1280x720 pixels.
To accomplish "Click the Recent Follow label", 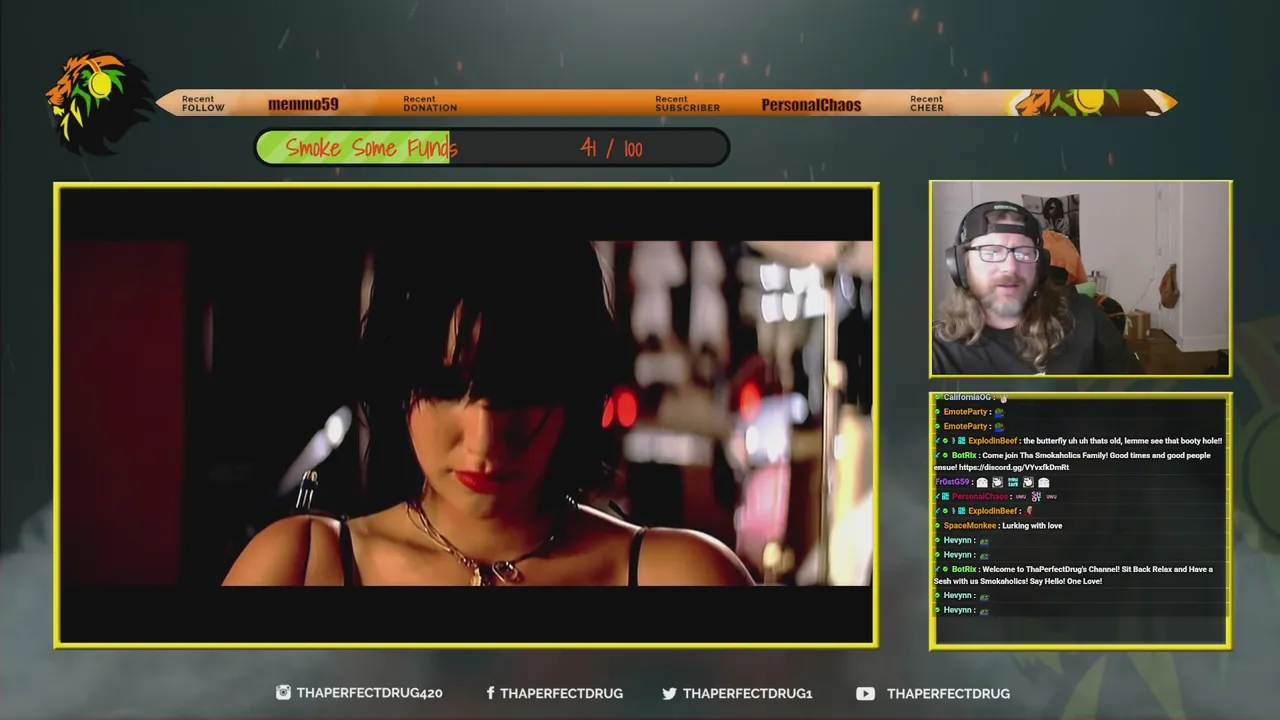I will 203,103.
